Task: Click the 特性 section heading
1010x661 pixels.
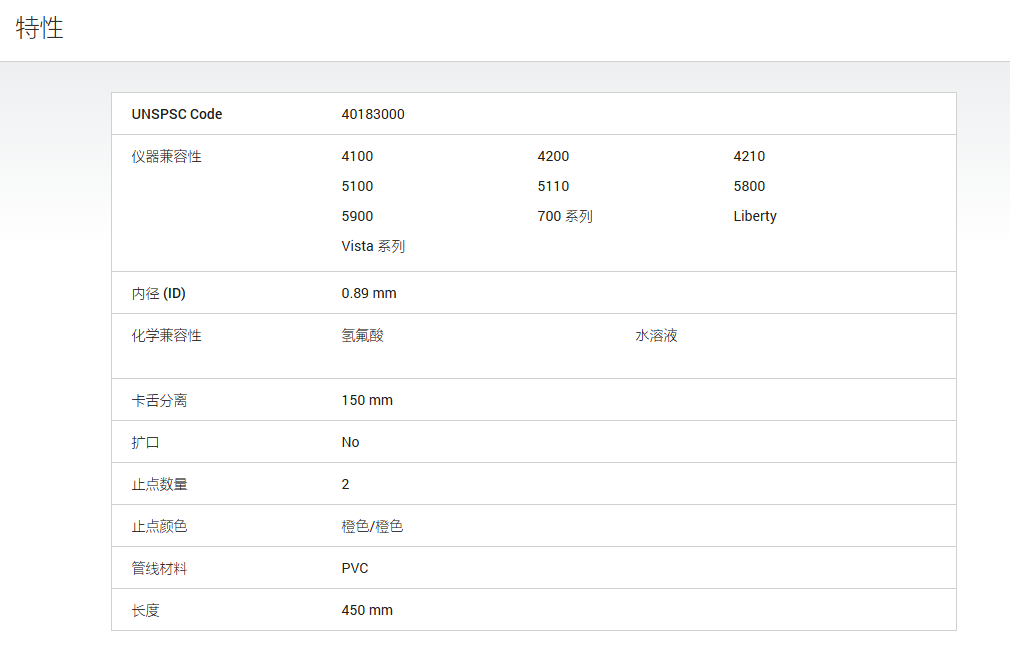Action: 39,28
